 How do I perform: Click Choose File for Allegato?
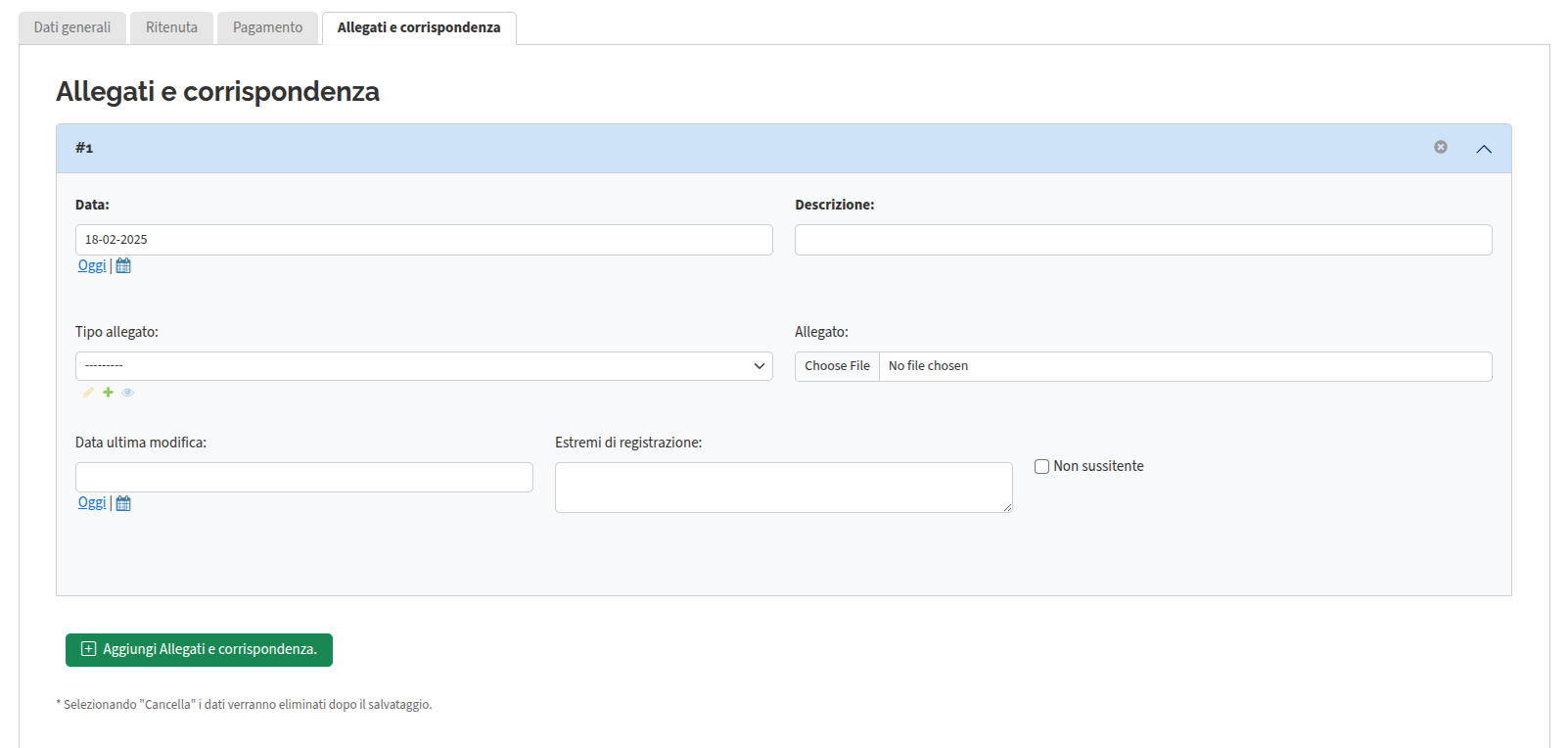coord(837,366)
